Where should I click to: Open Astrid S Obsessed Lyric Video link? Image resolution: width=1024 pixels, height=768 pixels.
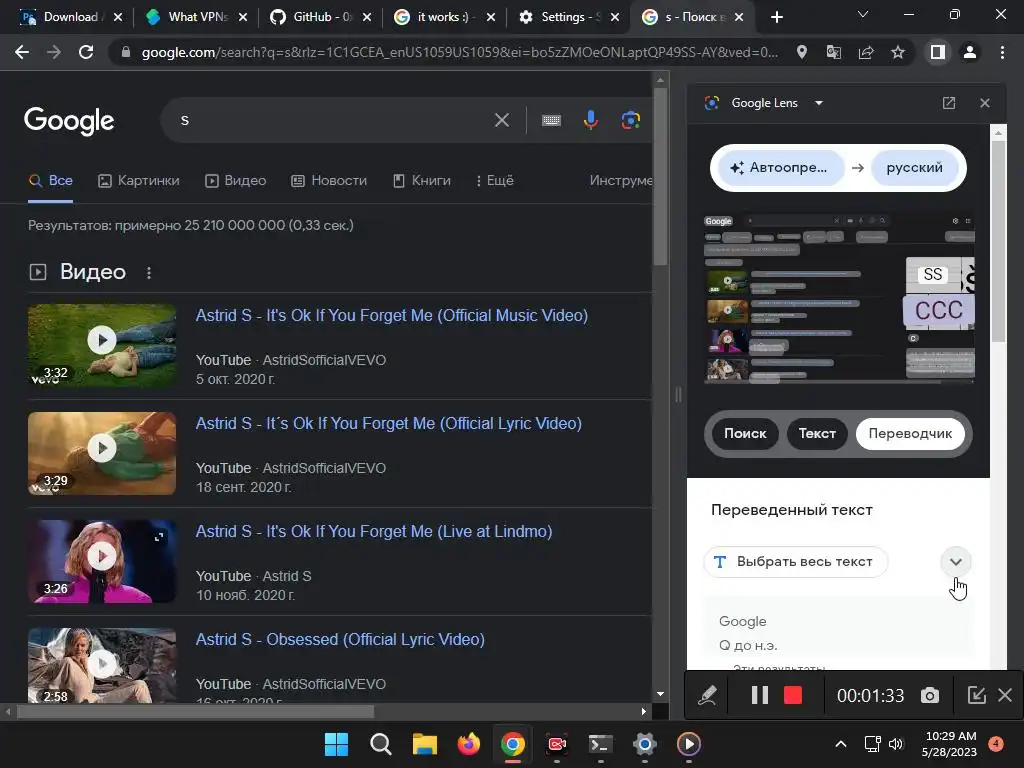340,639
